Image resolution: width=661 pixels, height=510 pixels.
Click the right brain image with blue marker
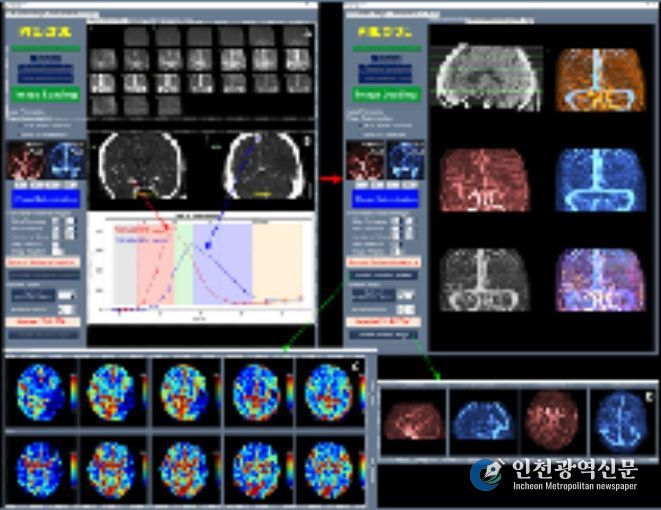click(263, 166)
